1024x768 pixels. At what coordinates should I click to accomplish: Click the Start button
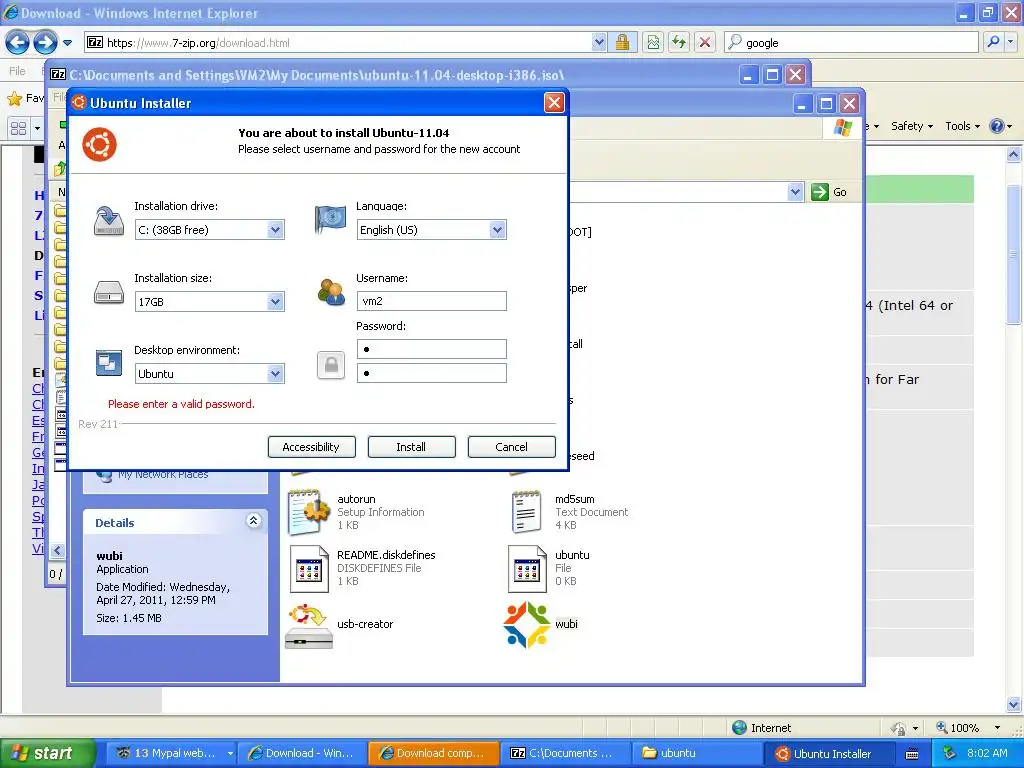(x=47, y=753)
